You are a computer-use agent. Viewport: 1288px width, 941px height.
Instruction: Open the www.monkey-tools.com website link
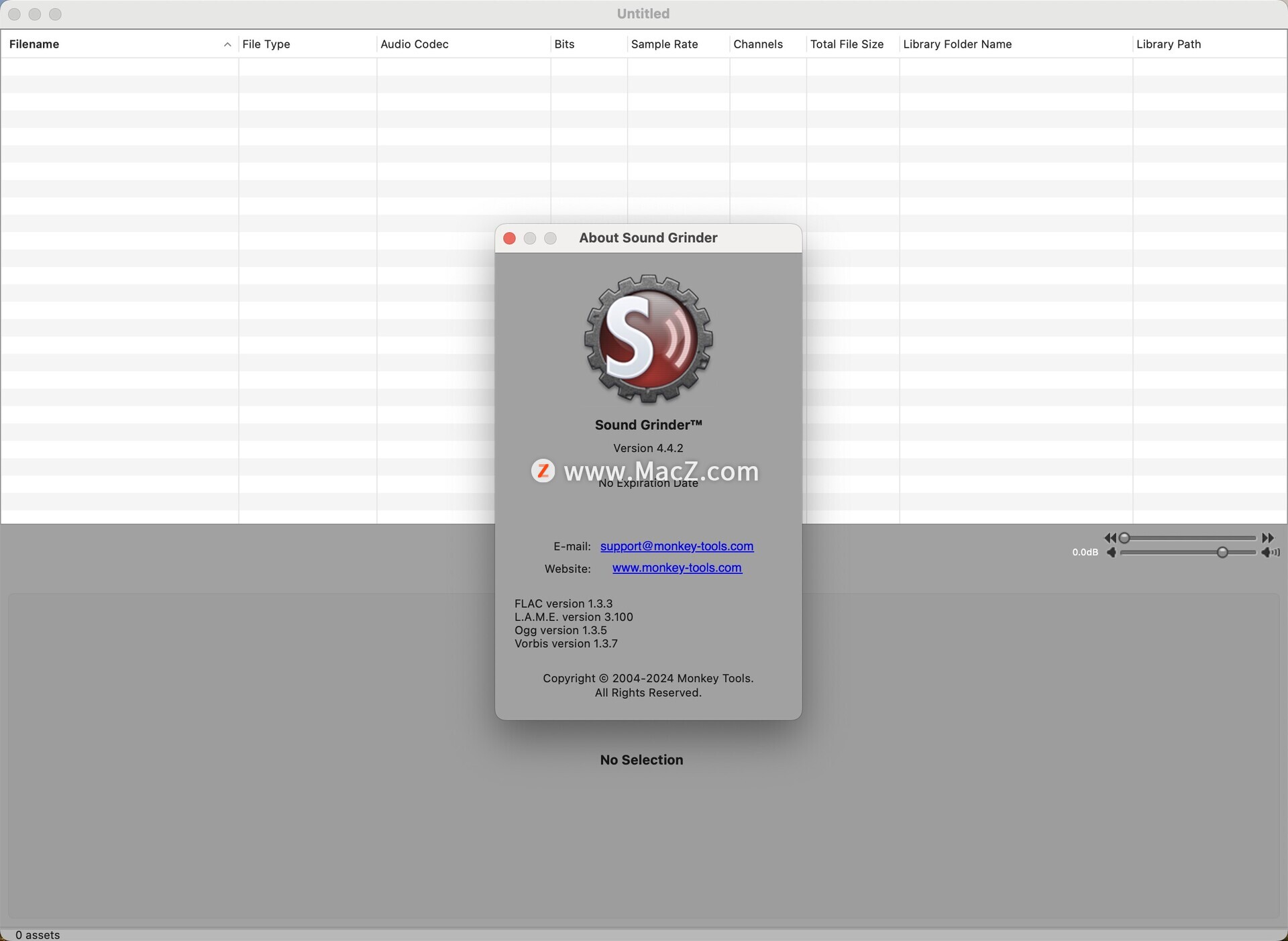pos(677,567)
